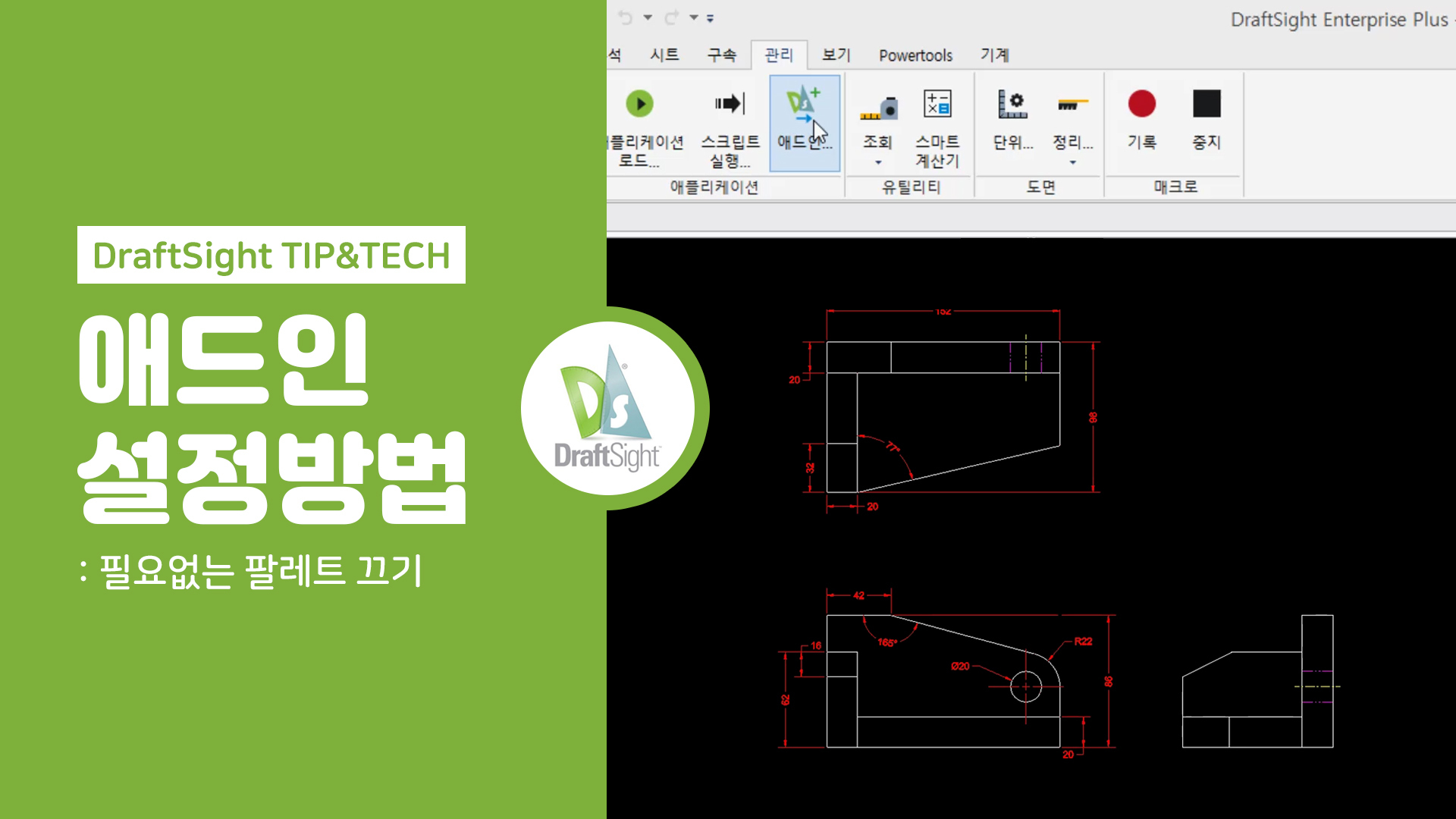Expand the 조회 dropdown arrow

click(878, 162)
